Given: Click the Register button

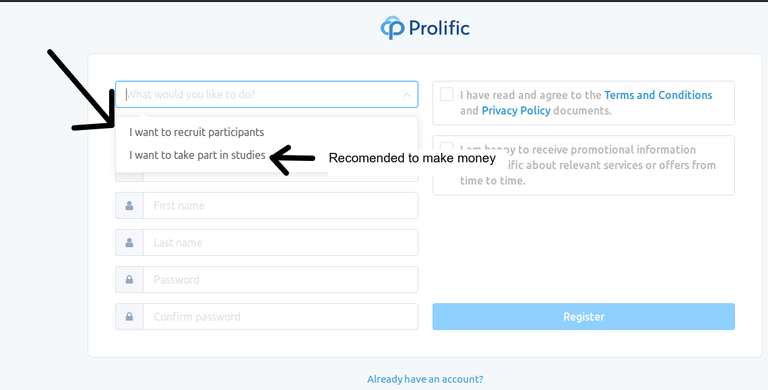Looking at the screenshot, I should (x=583, y=317).
